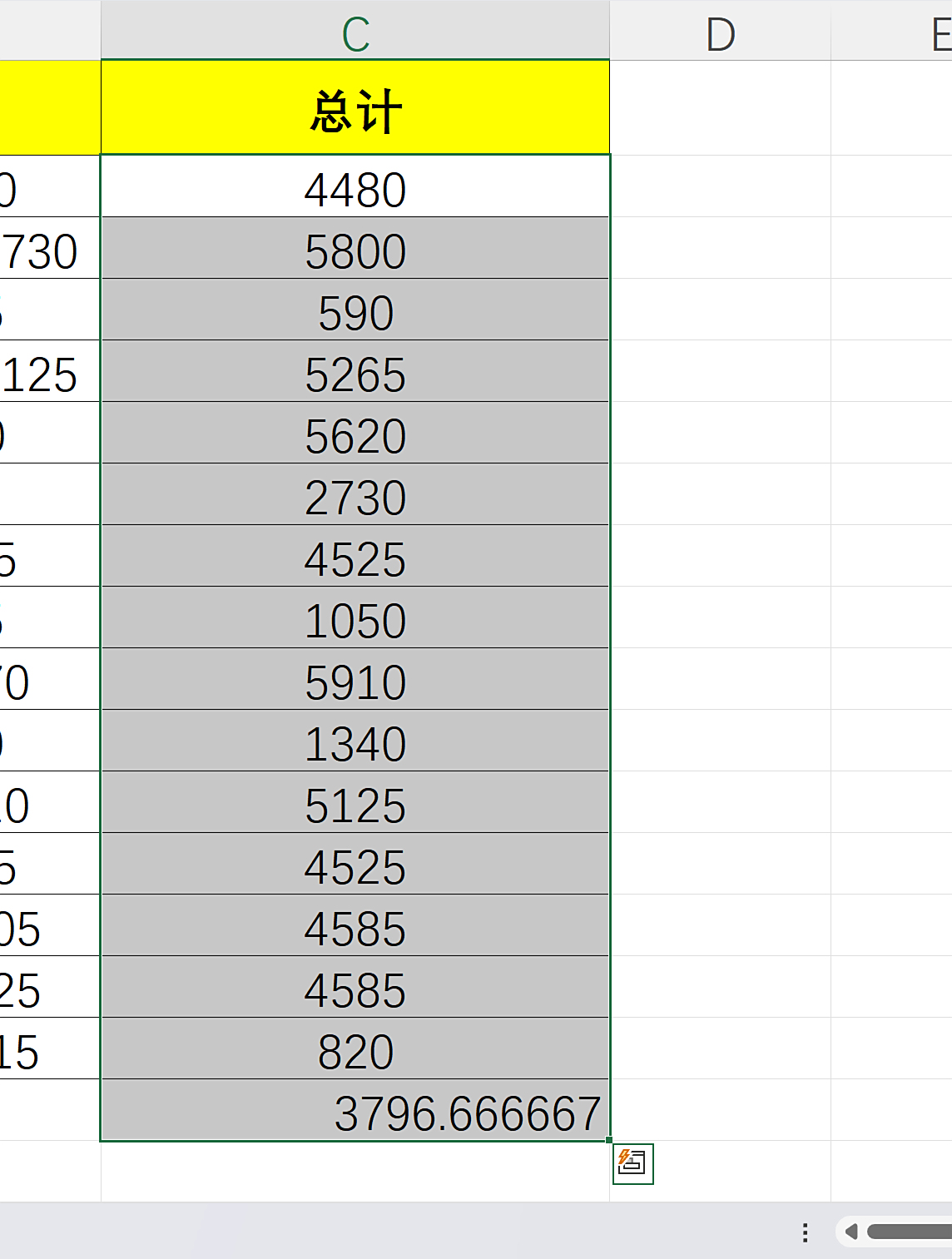
Task: Select the cell containing 5800
Action: [355, 250]
